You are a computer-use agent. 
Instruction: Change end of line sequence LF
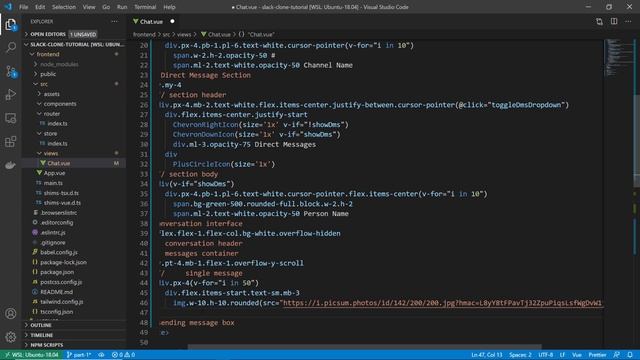pyautogui.click(x=562, y=355)
